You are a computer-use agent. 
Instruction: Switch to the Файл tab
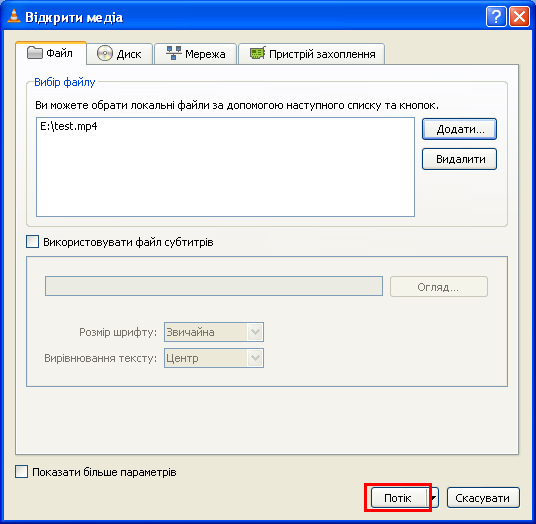click(51, 53)
